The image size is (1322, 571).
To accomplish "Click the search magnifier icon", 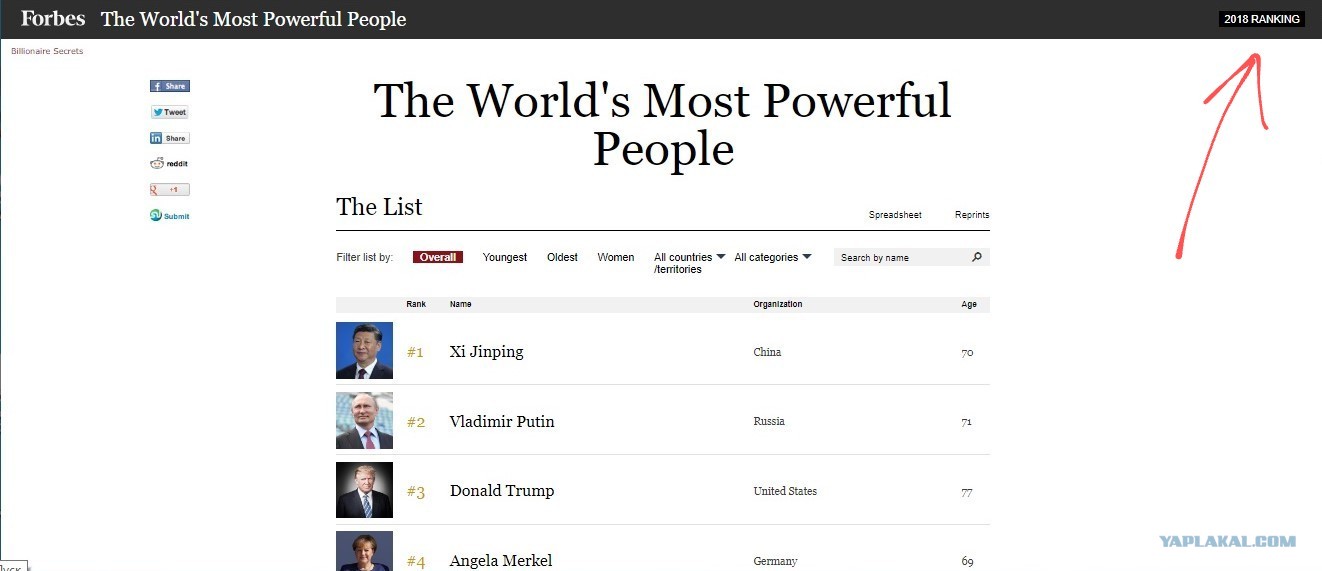I will [x=977, y=257].
